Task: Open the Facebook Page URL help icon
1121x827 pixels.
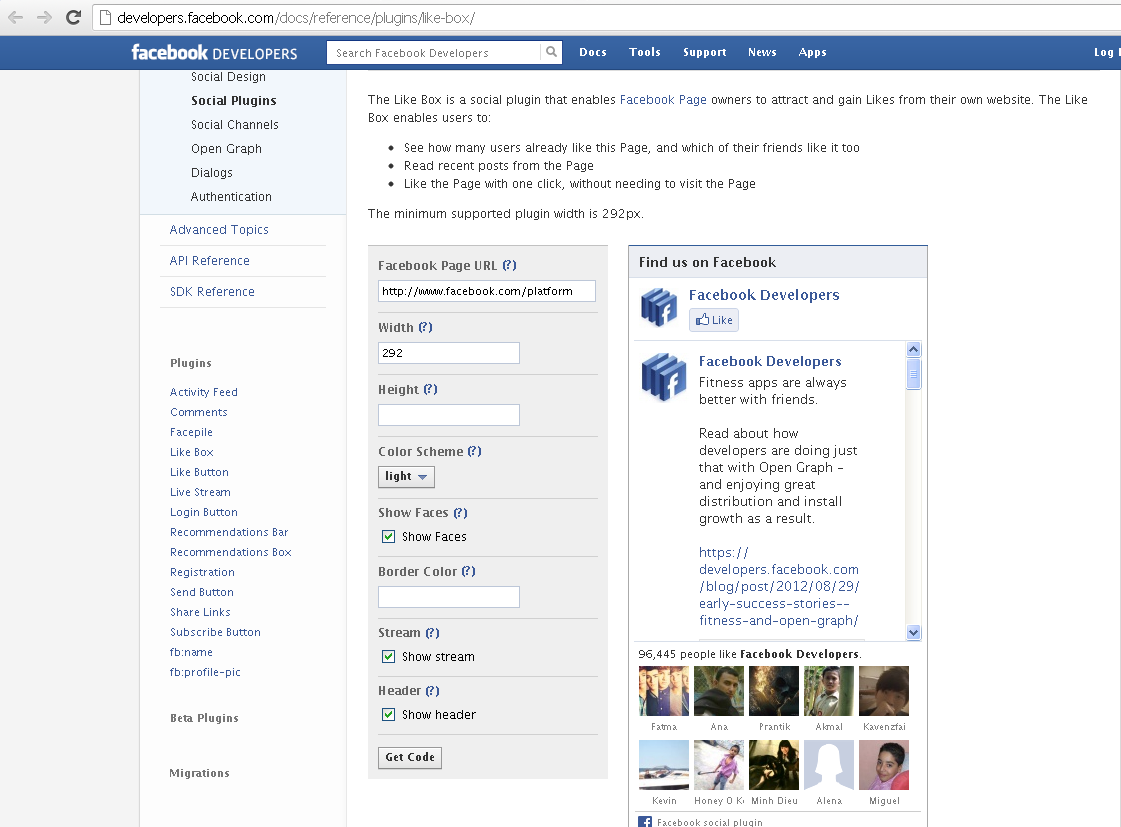Action: 510,265
